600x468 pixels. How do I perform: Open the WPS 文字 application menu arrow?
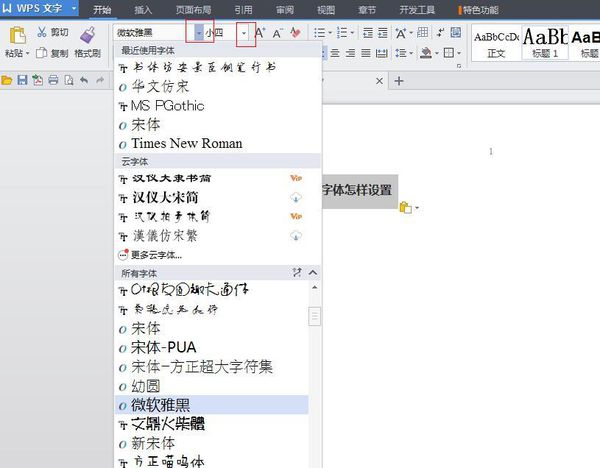(x=73, y=8)
